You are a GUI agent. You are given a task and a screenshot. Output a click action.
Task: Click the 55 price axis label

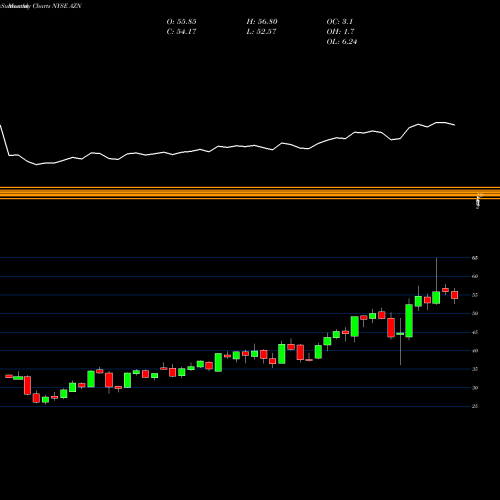tap(475, 295)
